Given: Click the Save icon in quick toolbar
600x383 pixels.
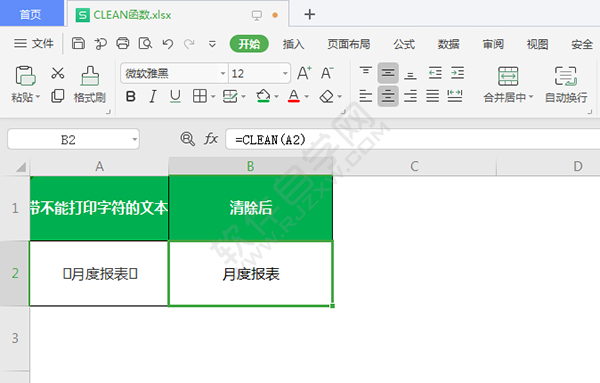Looking at the screenshot, I should [78, 44].
